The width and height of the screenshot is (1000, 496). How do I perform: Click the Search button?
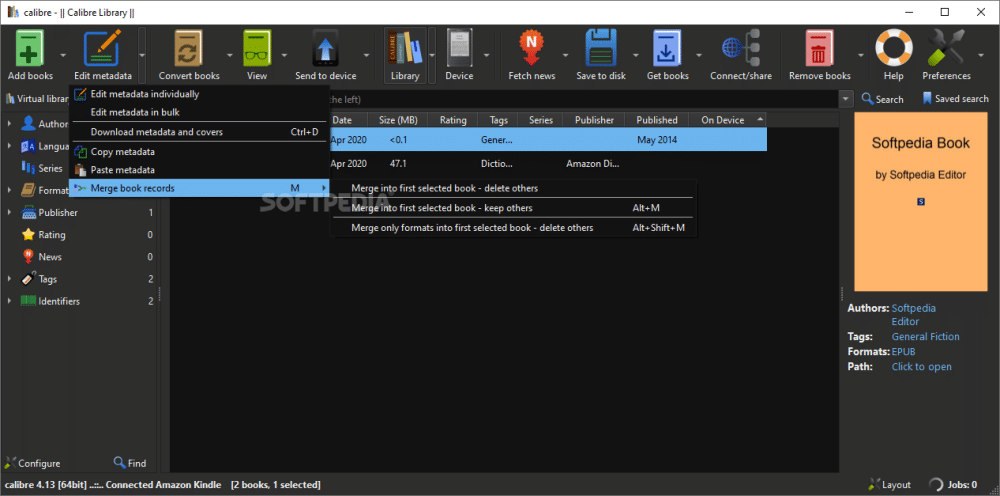[882, 99]
